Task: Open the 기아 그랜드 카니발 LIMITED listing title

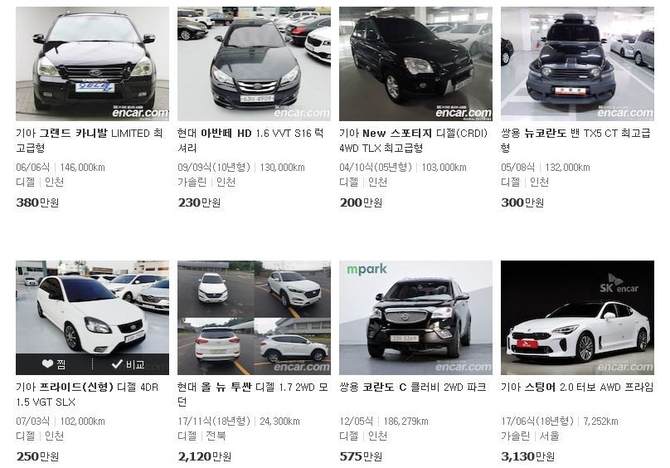Action: click(x=89, y=141)
